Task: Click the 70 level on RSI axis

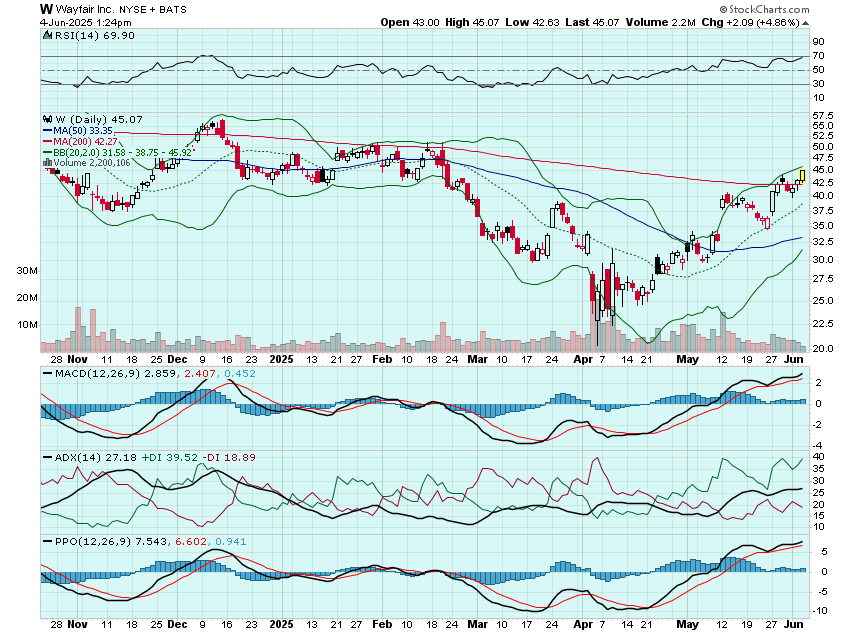Action: [x=819, y=56]
